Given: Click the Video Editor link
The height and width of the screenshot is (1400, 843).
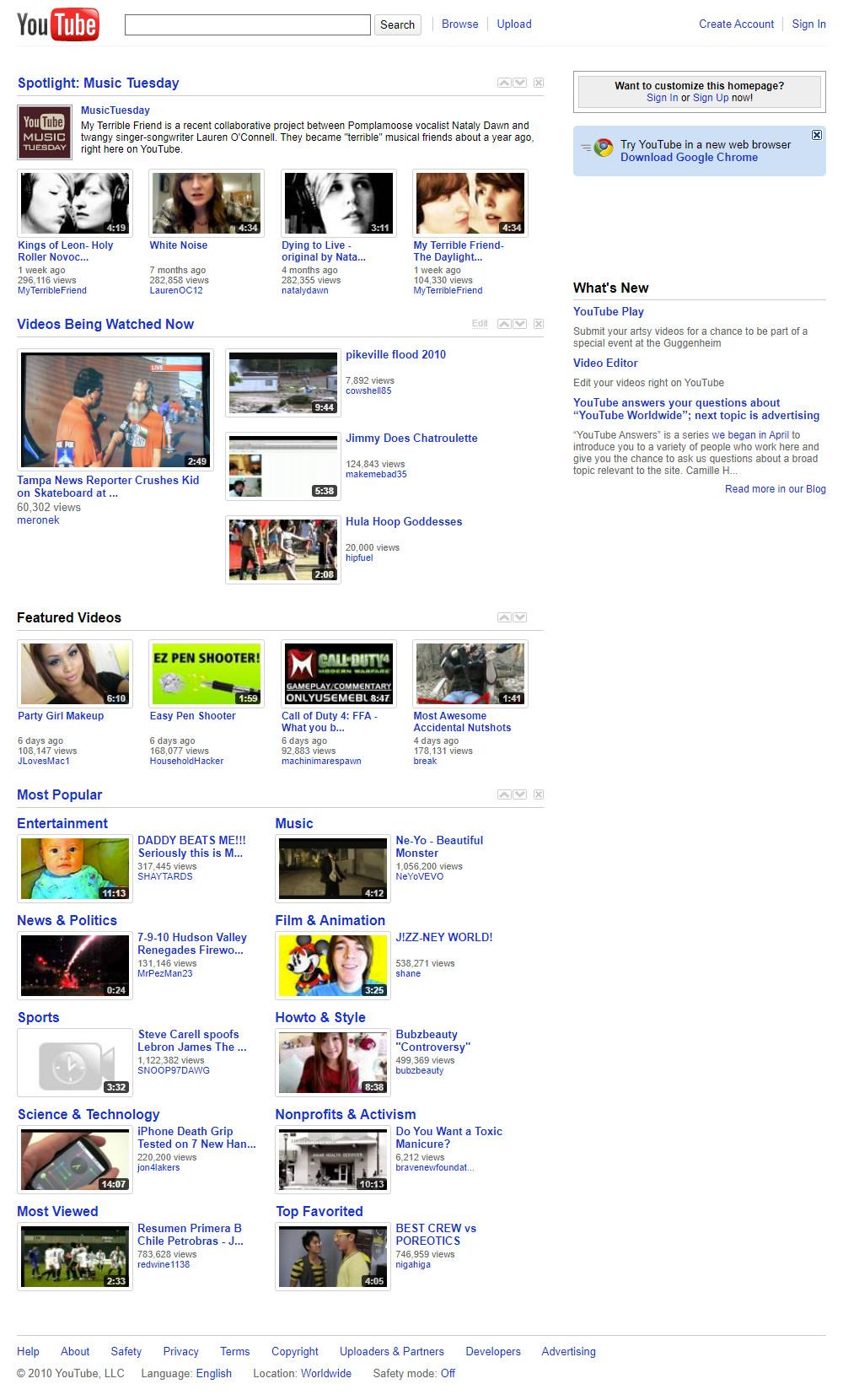Looking at the screenshot, I should click(605, 363).
